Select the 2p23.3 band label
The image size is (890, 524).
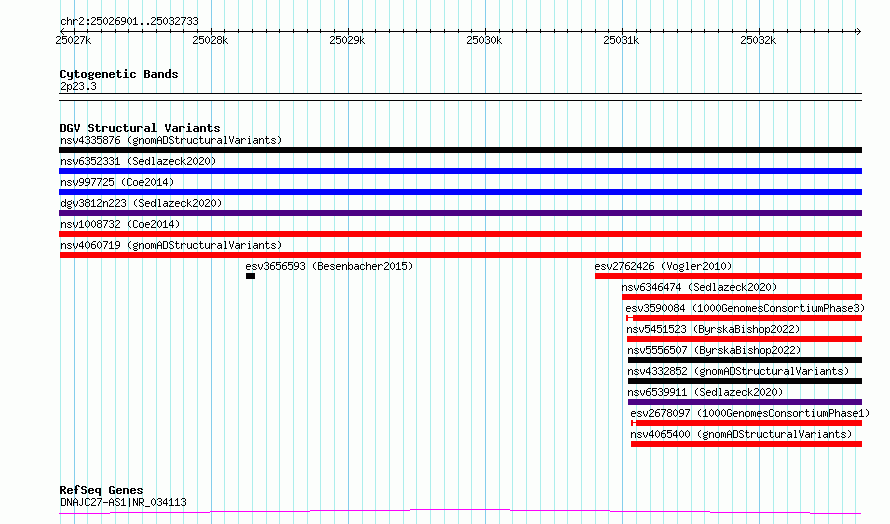tap(78, 86)
